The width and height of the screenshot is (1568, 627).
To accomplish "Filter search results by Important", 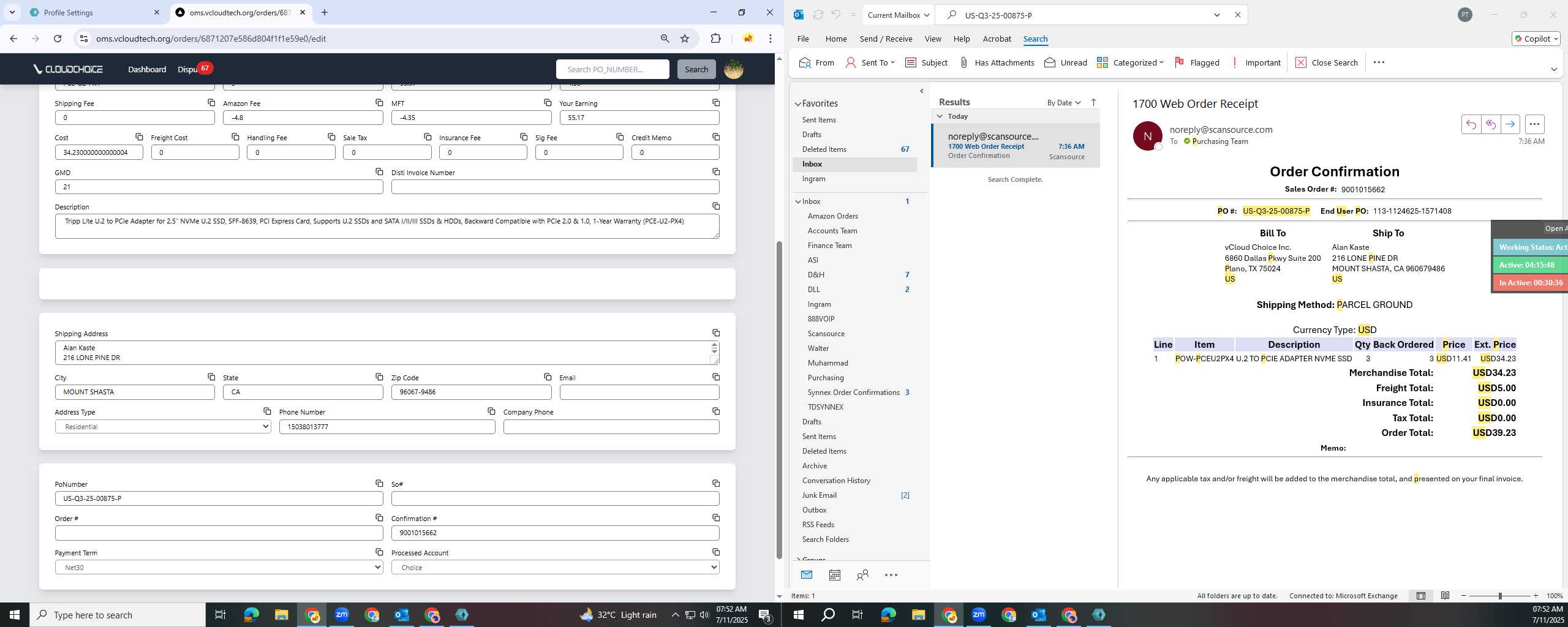I will point(1255,62).
